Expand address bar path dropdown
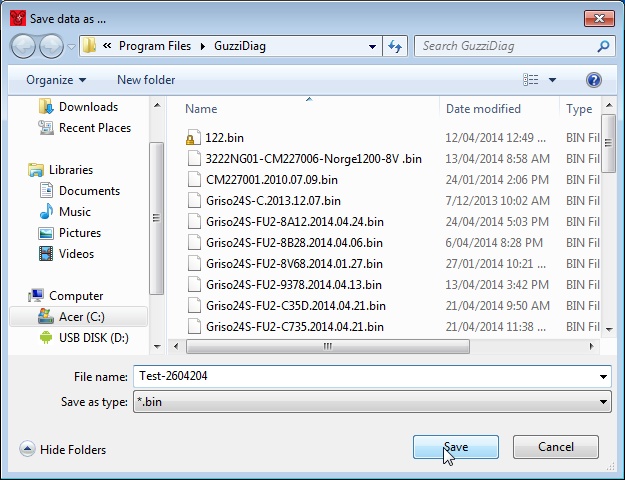Screen dimensions: 625x480 pos(372,46)
